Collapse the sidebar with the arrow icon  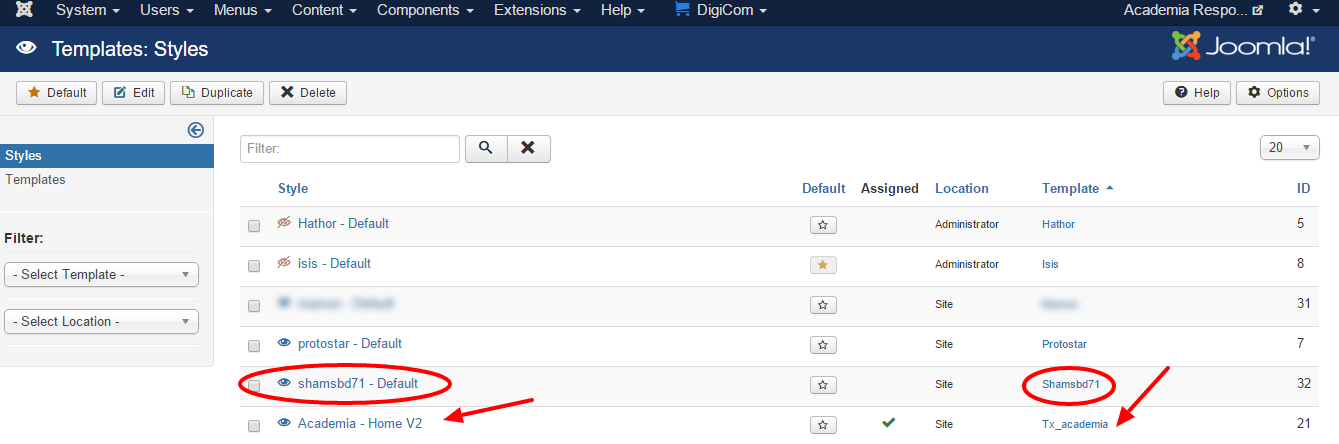[x=196, y=130]
